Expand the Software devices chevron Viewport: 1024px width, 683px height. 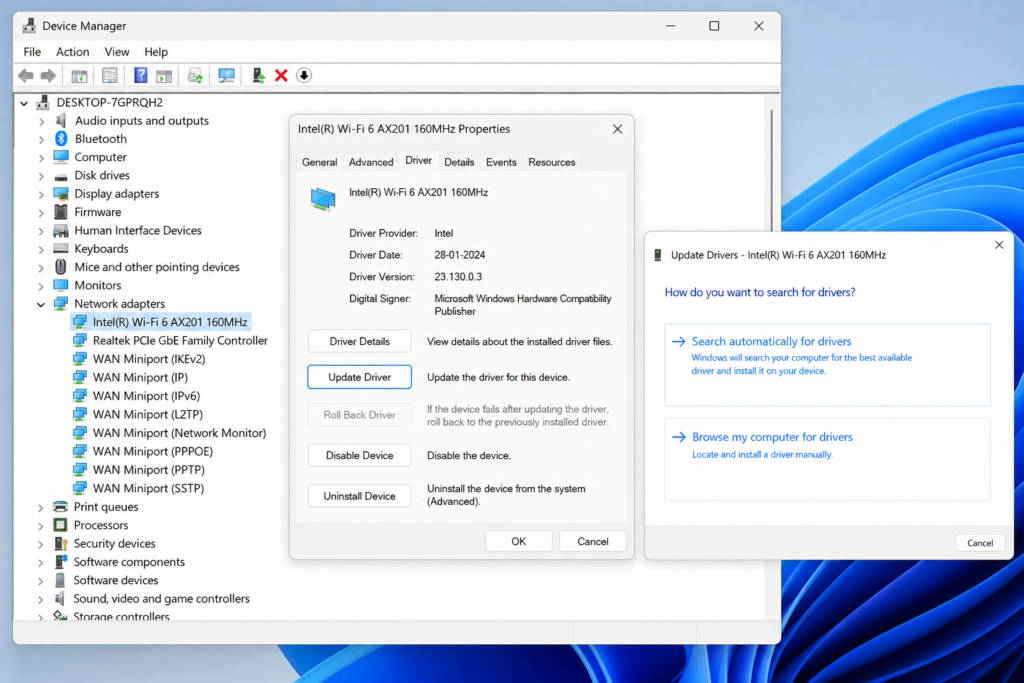(x=41, y=580)
